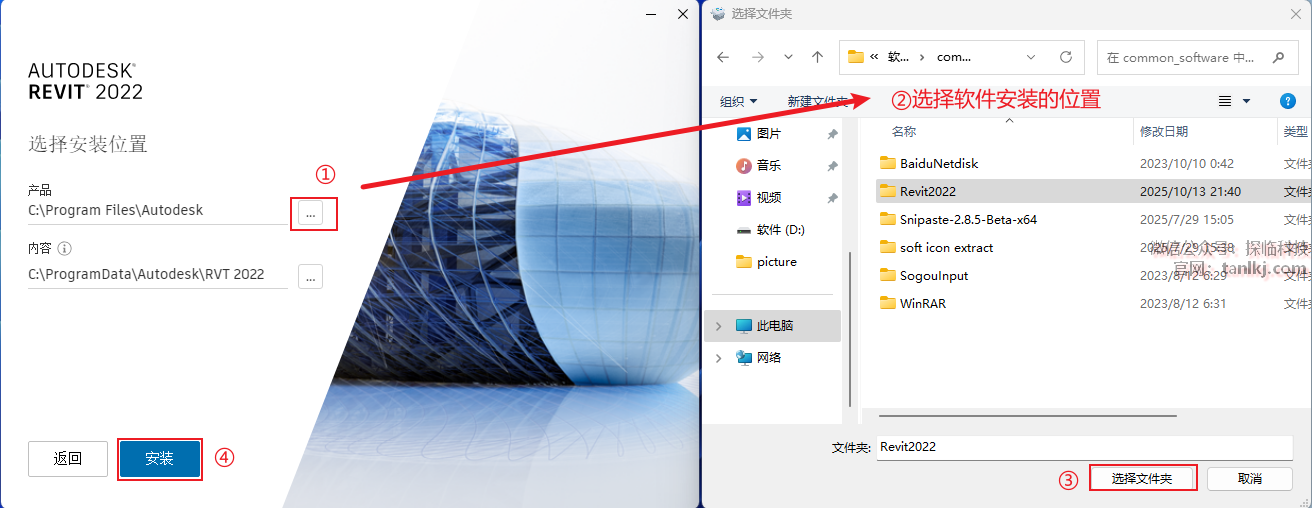Open the view options dropdown arrow
The image size is (1312, 508).
1246,101
